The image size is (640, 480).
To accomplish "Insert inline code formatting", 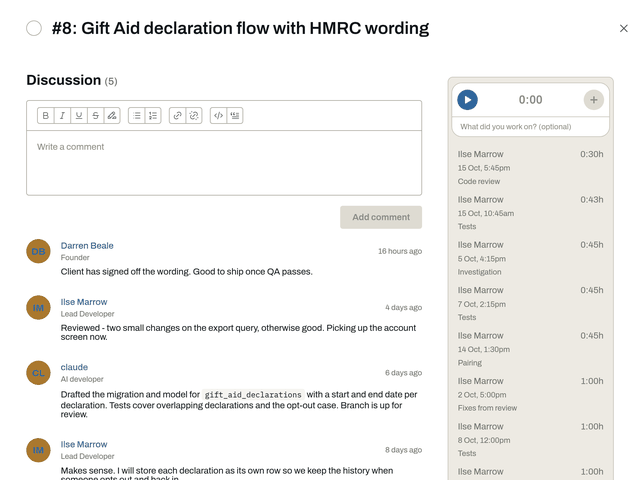I will pyautogui.click(x=218, y=116).
